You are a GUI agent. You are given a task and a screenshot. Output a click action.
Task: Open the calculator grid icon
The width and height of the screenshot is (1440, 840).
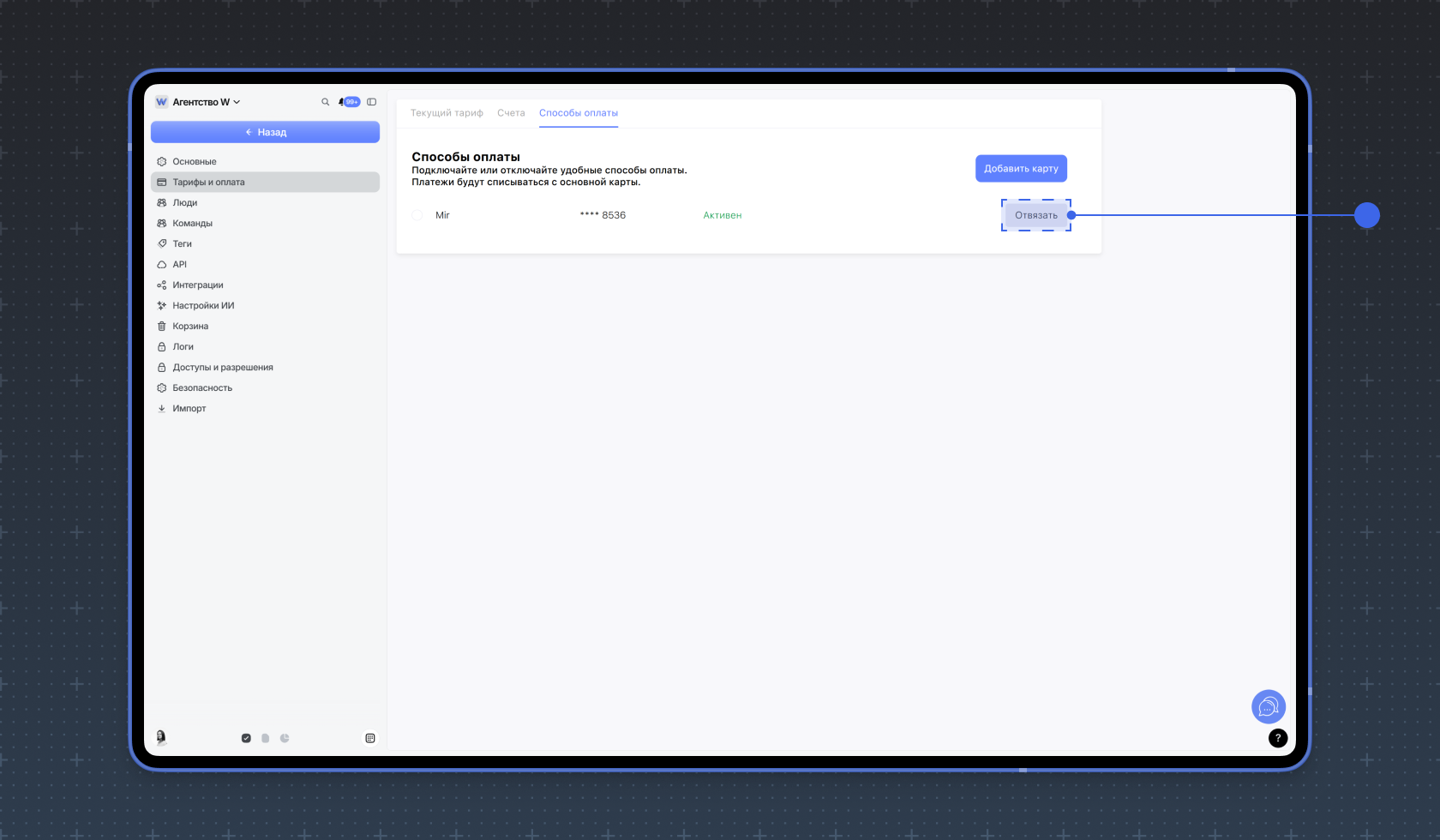370,738
